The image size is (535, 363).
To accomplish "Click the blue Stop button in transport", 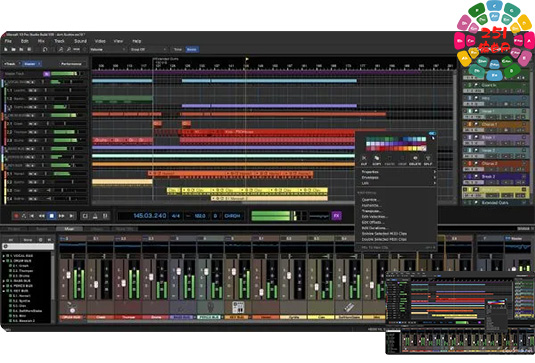I will click(x=52, y=216).
